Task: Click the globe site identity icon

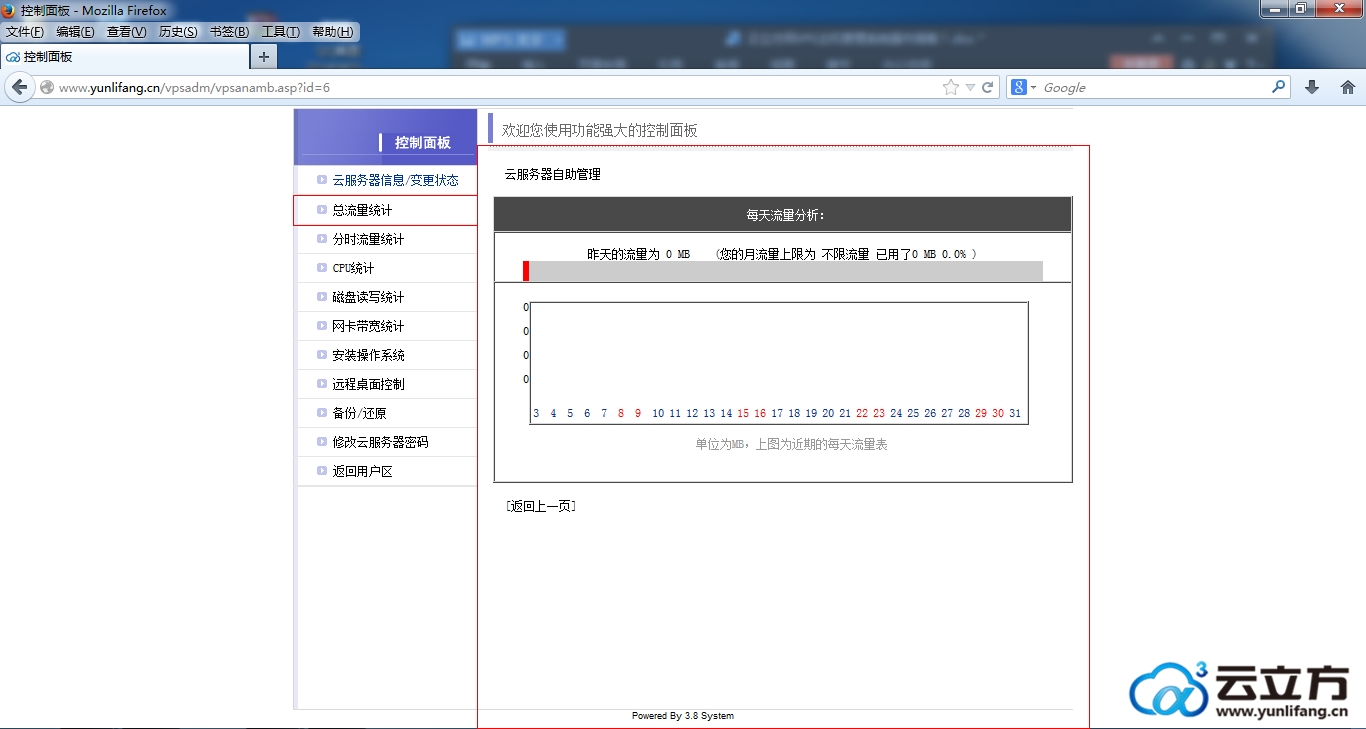Action: click(x=47, y=87)
